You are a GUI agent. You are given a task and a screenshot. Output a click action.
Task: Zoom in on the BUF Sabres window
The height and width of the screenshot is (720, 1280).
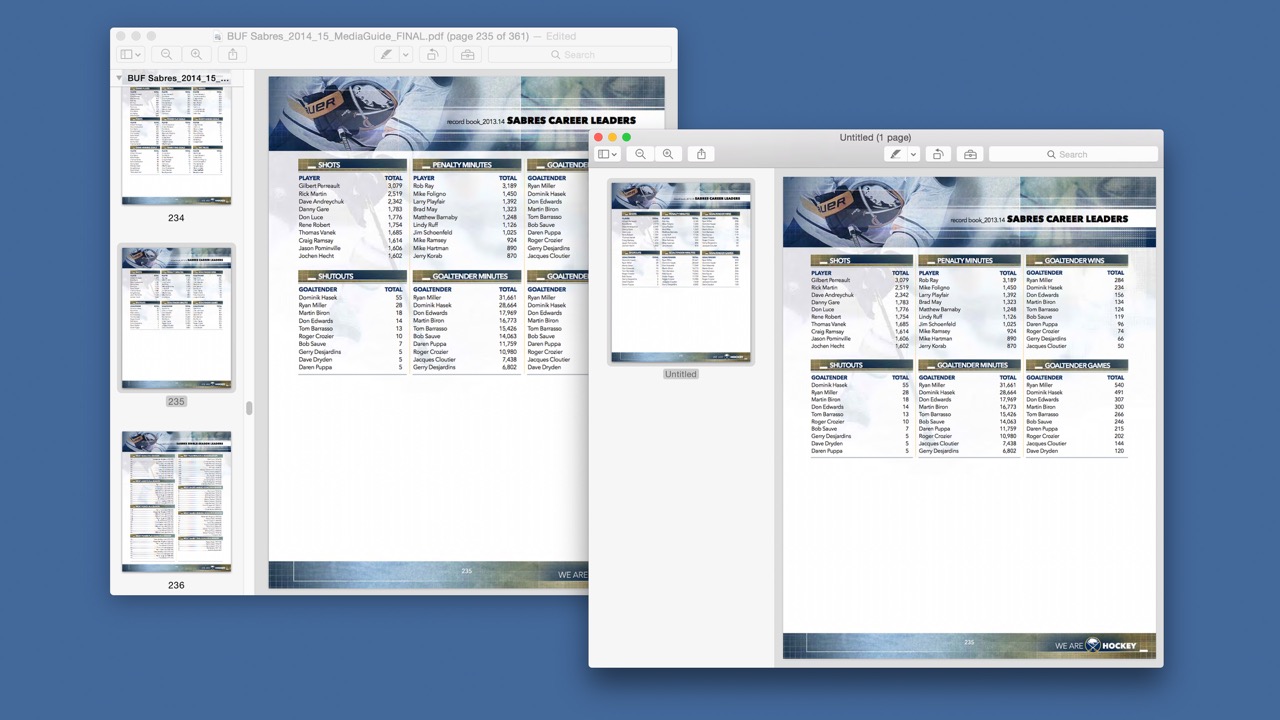pos(196,54)
